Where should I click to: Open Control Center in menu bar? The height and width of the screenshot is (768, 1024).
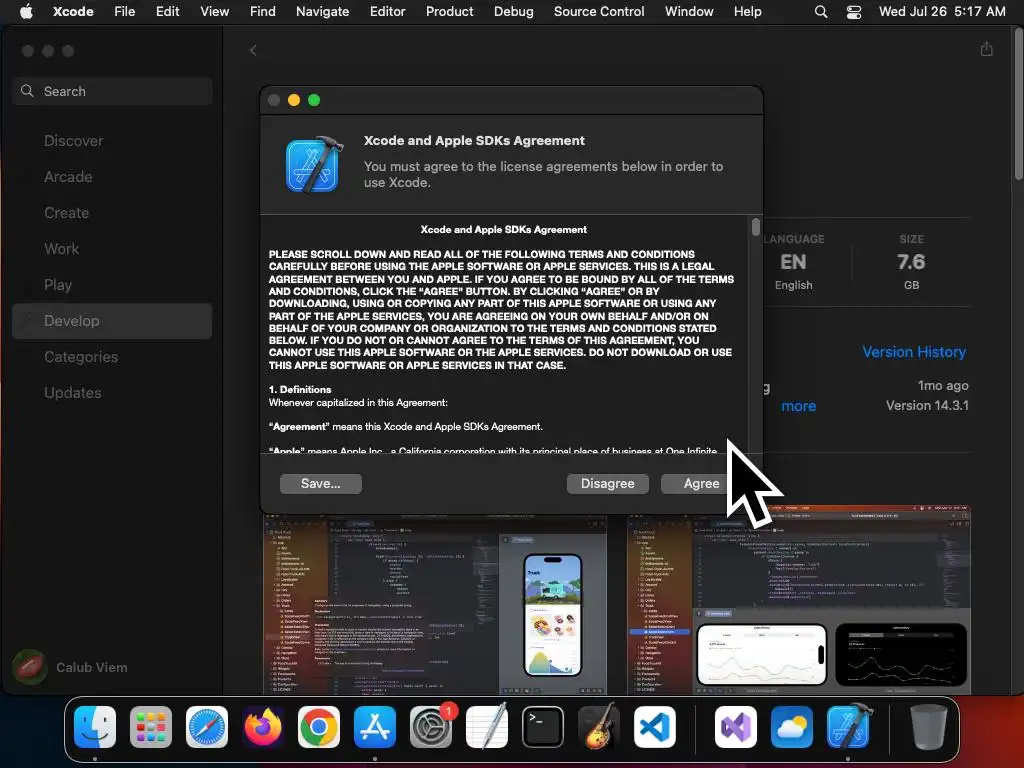pyautogui.click(x=854, y=12)
